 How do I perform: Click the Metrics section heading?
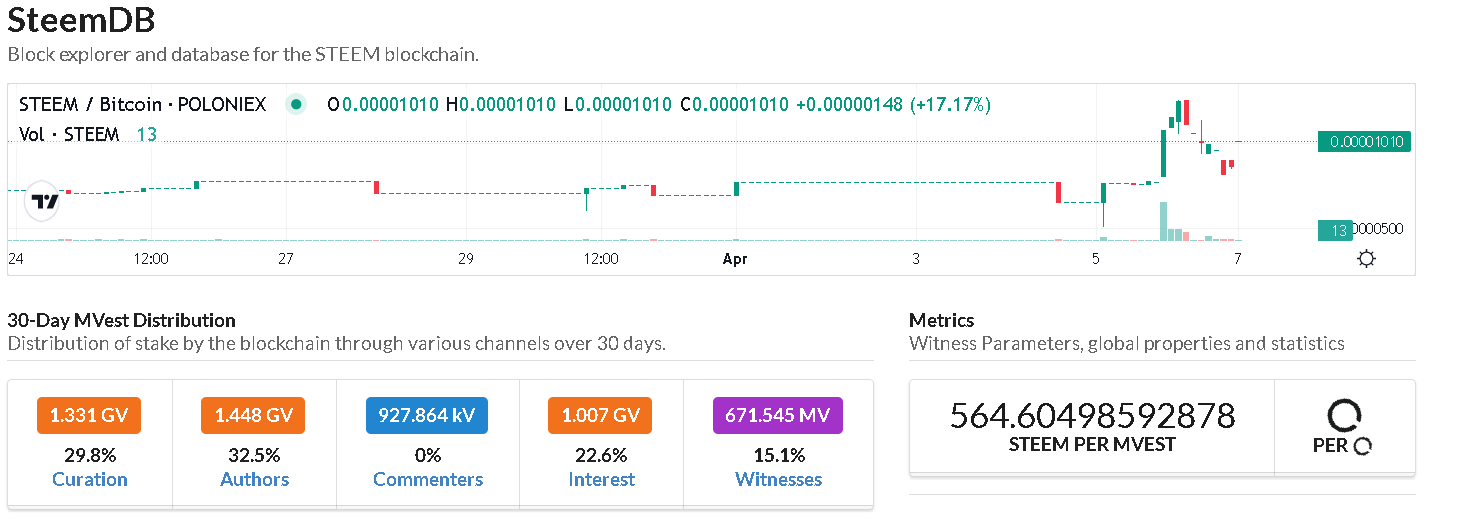[x=941, y=320]
